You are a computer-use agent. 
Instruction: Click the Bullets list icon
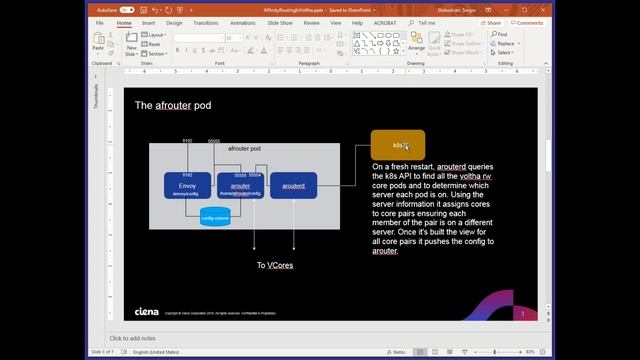(x=282, y=38)
